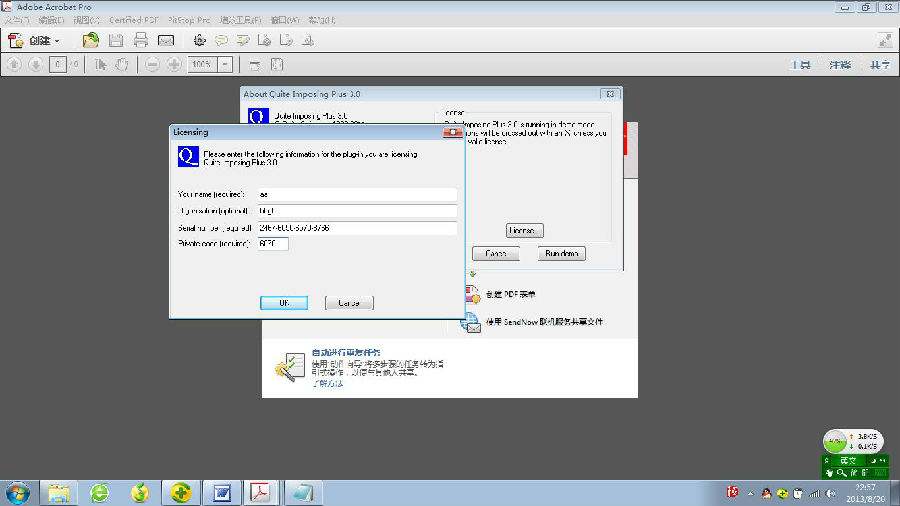900x506 pixels.
Task: Click the Email envelope icon in the toolbar
Action: (166, 40)
